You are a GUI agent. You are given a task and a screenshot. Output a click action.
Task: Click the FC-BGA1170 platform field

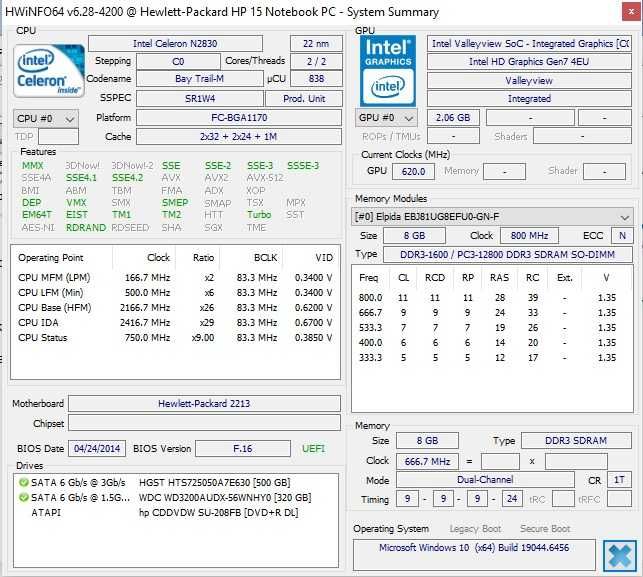239,118
